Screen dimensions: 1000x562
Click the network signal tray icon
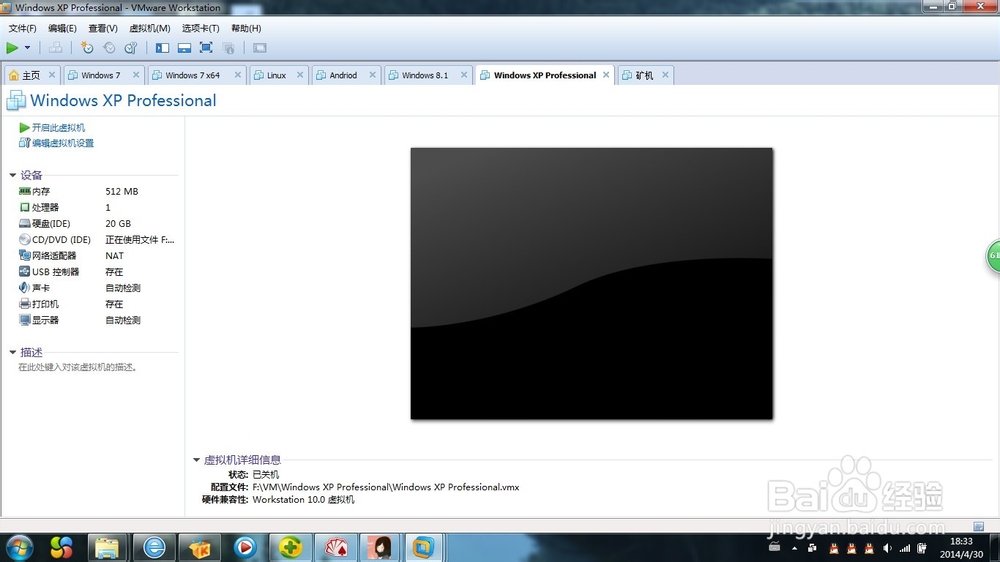tap(905, 548)
